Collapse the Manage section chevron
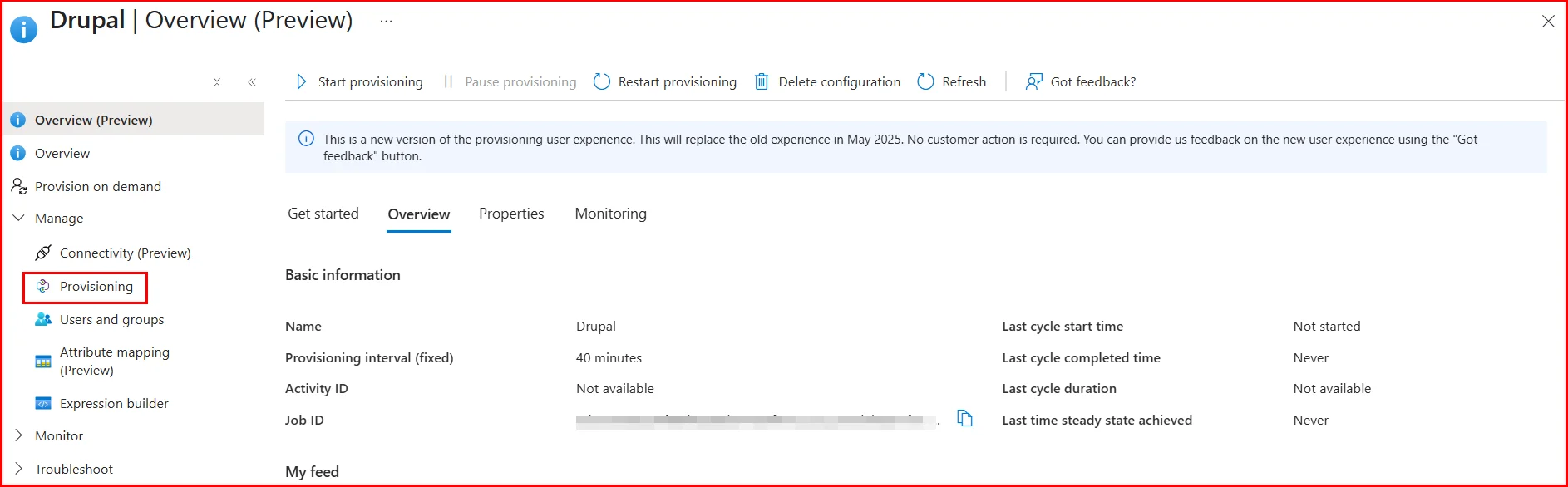Viewport: 1568px width, 487px height. click(18, 218)
